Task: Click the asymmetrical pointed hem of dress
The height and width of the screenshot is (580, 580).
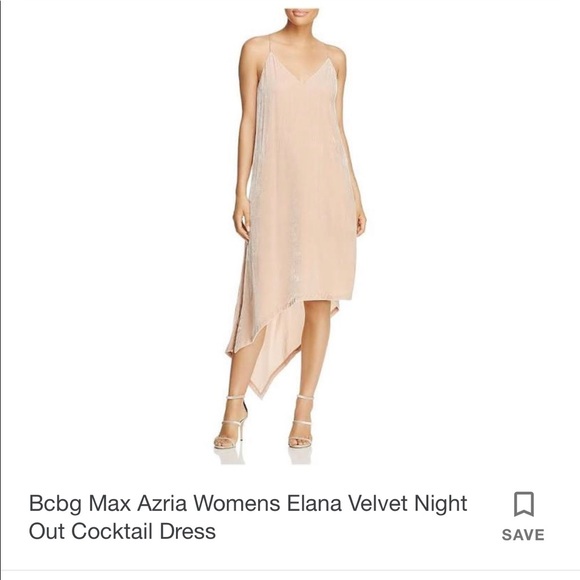Action: point(259,385)
